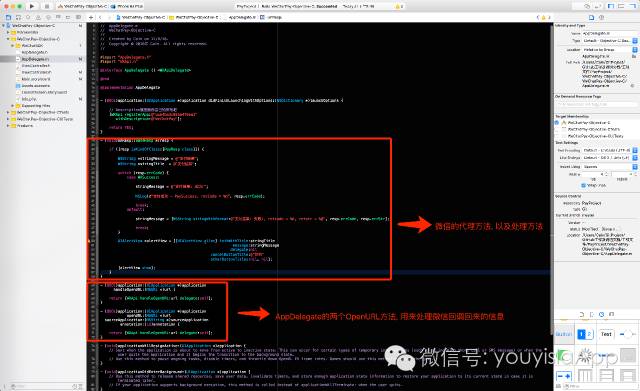Jump to the next issue in the jump bar
This screenshot has height=391, width=640.
pyautogui.click(x=549, y=18)
